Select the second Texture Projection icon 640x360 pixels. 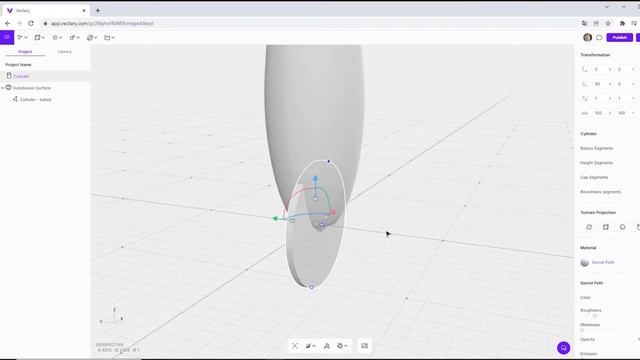coord(606,227)
